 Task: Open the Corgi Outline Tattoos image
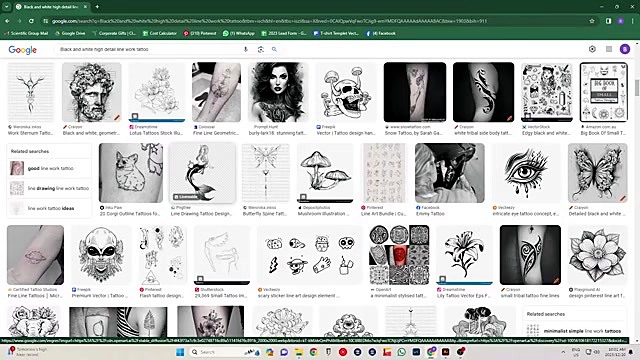[131, 173]
